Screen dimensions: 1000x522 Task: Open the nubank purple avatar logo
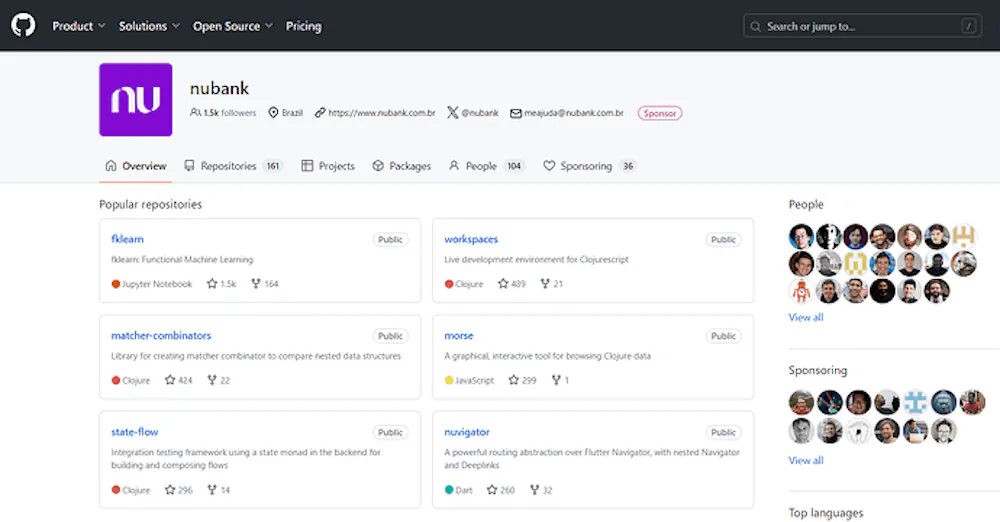pos(135,100)
